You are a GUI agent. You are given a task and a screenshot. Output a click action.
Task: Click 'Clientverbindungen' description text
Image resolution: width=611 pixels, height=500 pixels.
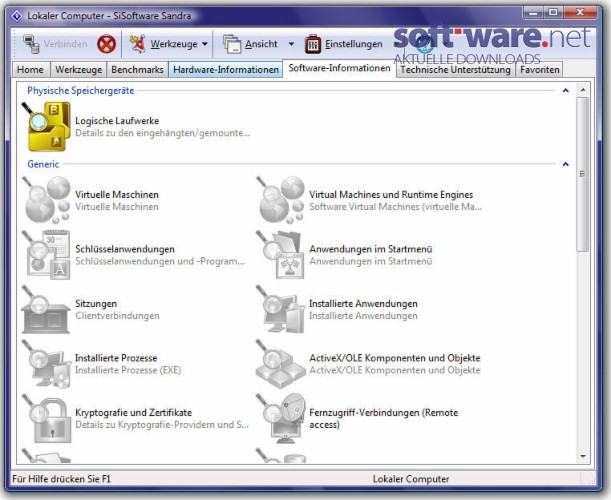[117, 316]
